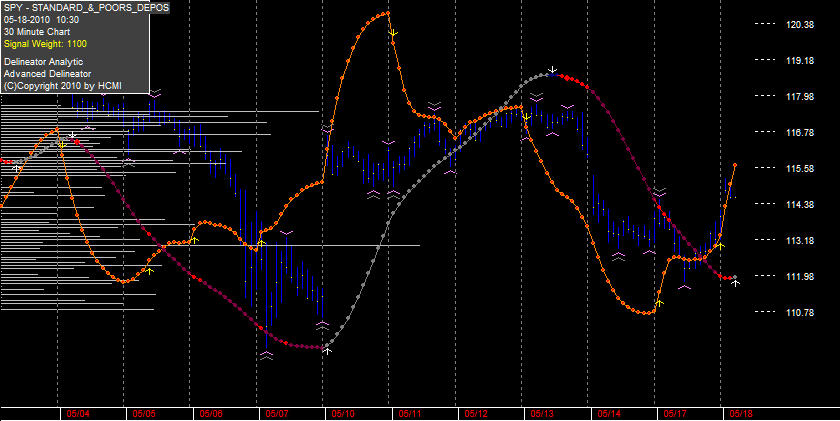Click the SPY symbol title text
Screen dimensions: 840x421
86,7
